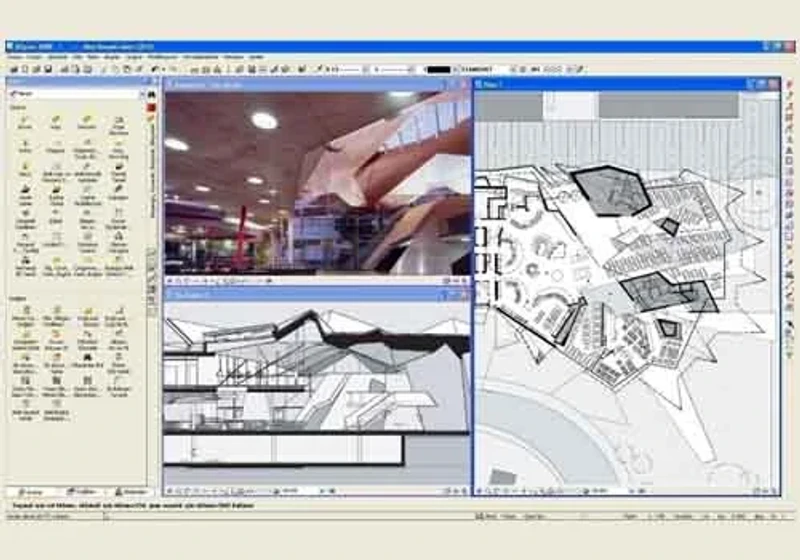The image size is (800, 560).
Task: Select the large dark hexagonal shape in the plan
Action: coord(610,190)
